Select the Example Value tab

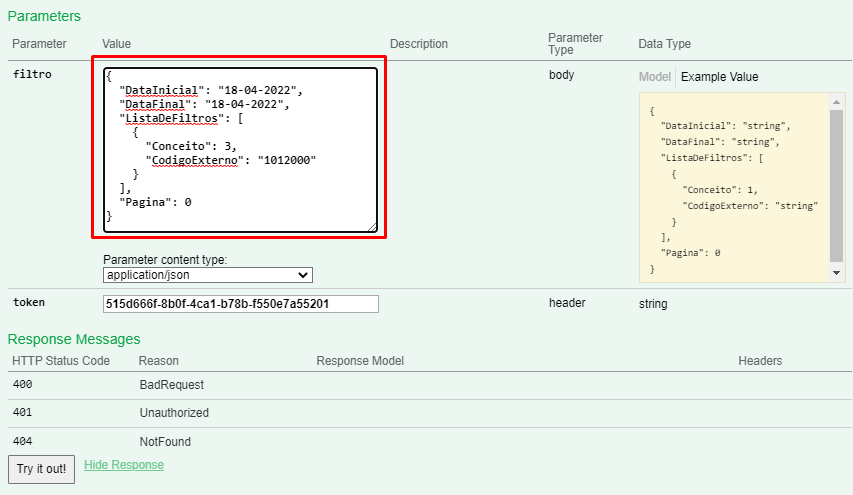(x=719, y=77)
